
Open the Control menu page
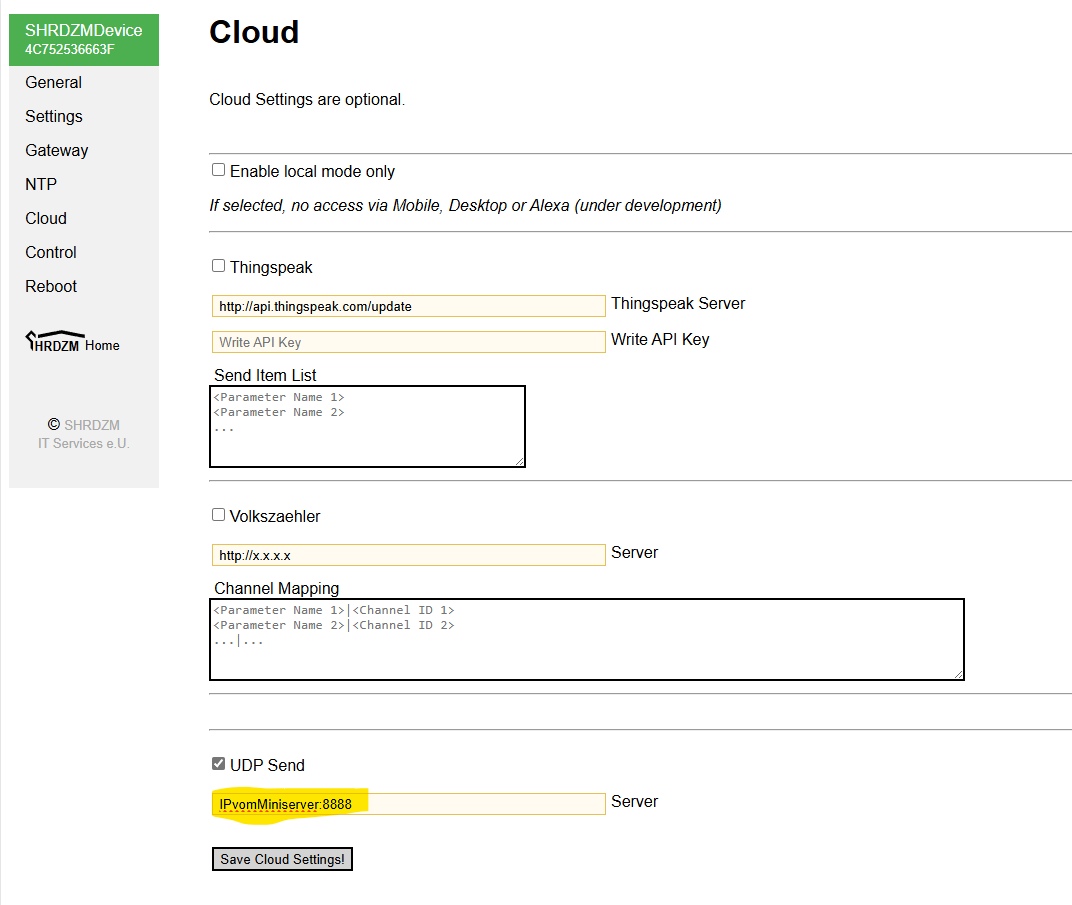pos(51,252)
